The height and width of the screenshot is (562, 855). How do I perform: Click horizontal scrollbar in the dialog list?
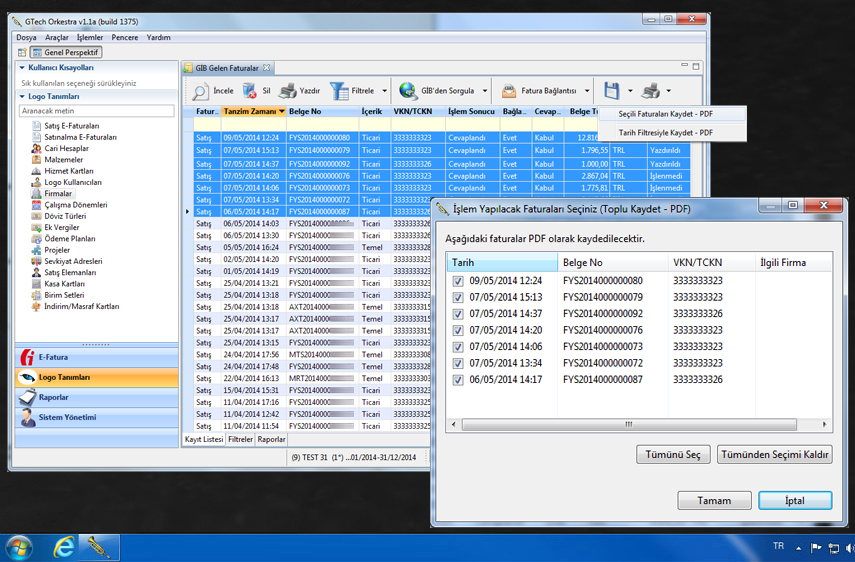pos(629,424)
